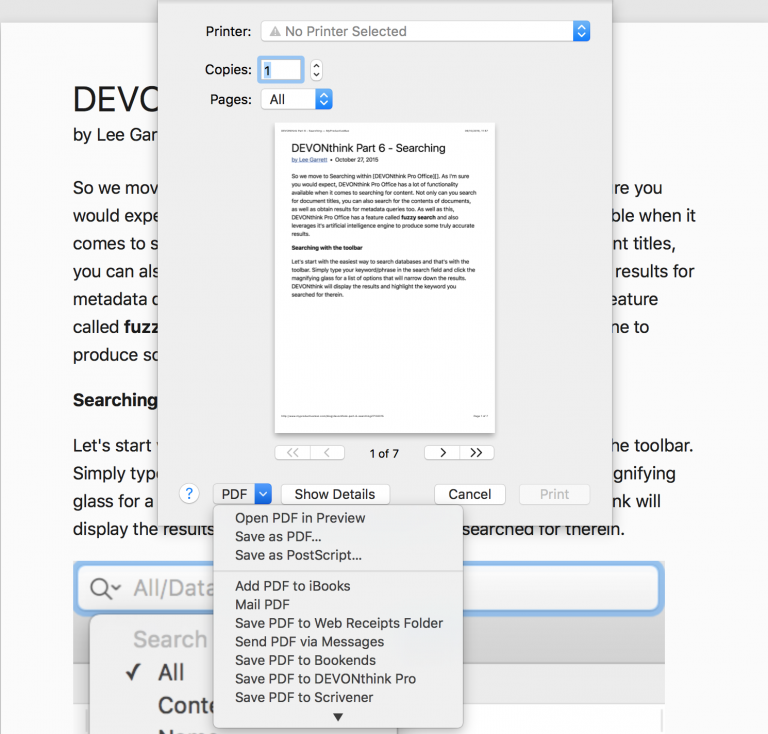Click the down arrow to show more PDF menu items
This screenshot has width=768, height=734.
338,717
